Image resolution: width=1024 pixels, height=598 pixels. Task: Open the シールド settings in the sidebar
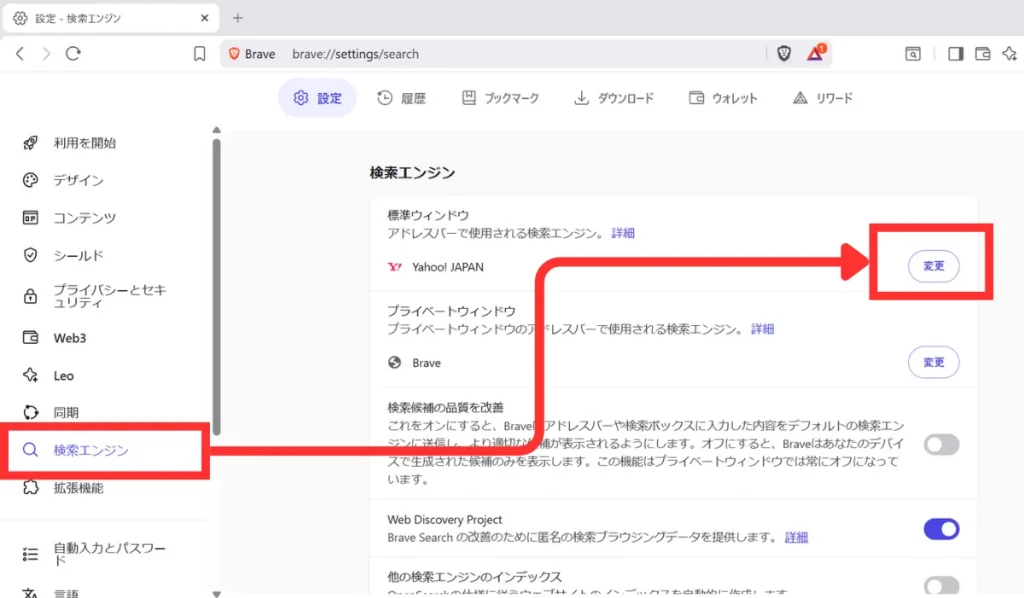(x=80, y=254)
